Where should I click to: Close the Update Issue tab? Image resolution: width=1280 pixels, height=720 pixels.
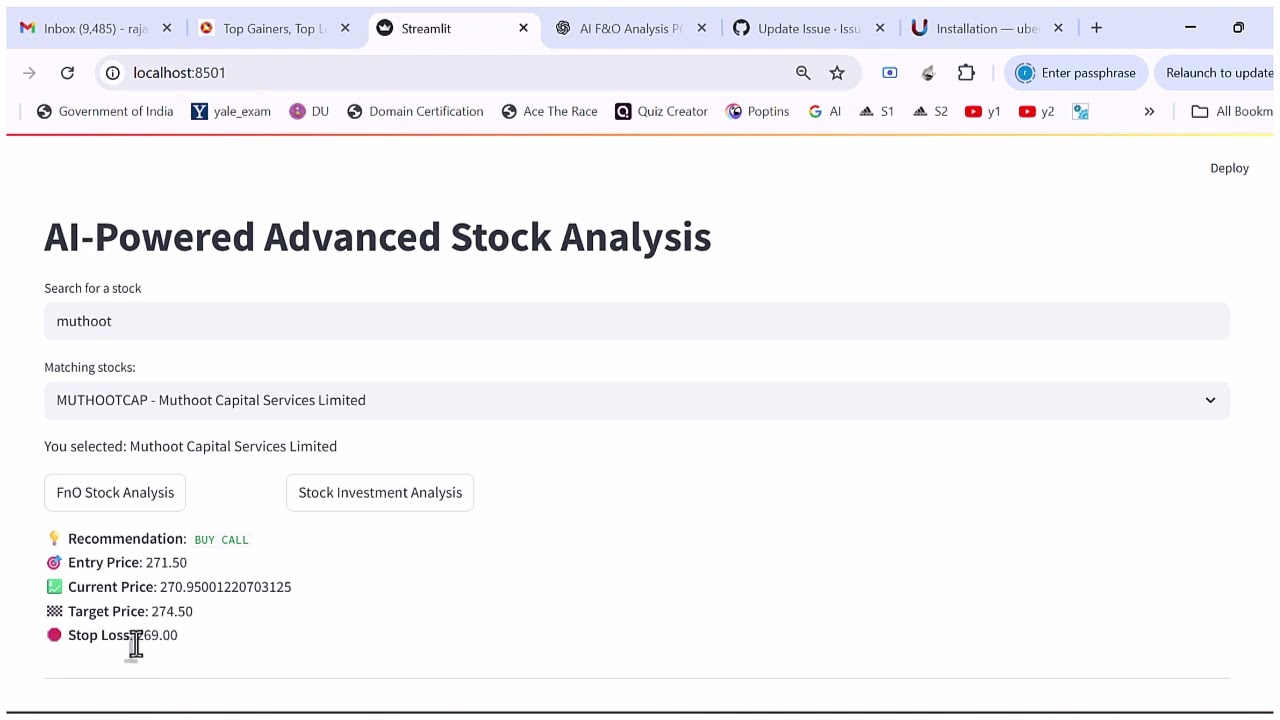[880, 28]
